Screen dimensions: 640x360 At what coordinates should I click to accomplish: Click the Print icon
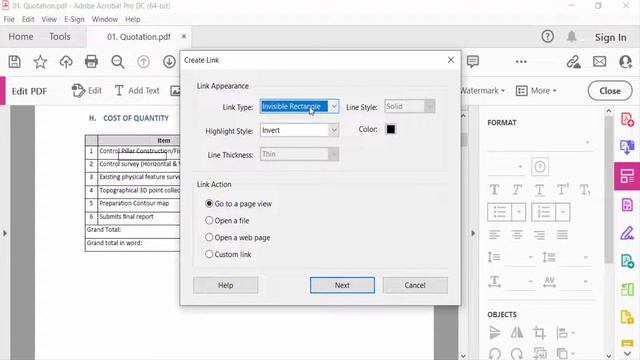(x=91, y=62)
